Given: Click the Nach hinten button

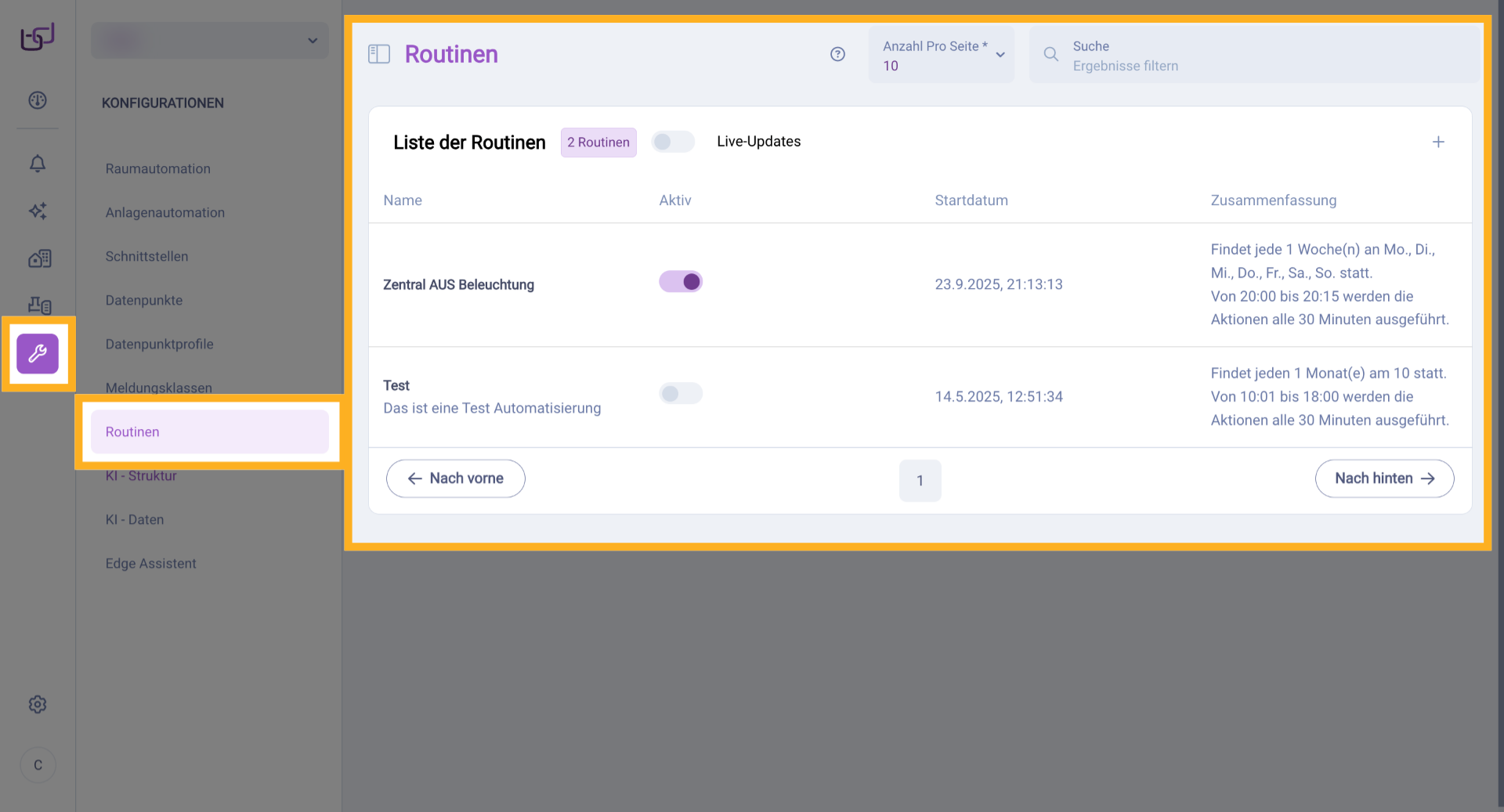Looking at the screenshot, I should (x=1384, y=478).
